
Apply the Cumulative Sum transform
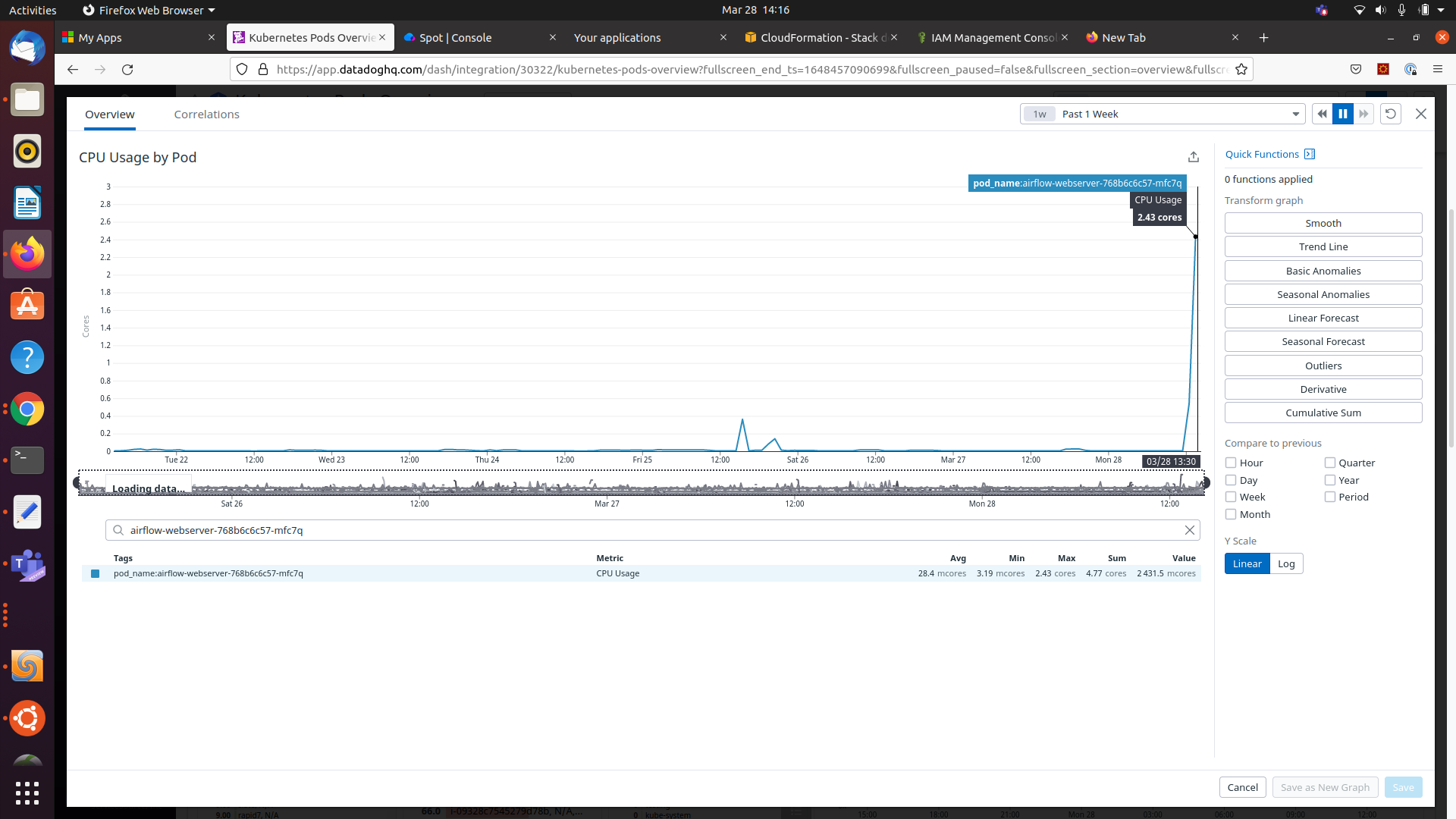pyautogui.click(x=1323, y=413)
